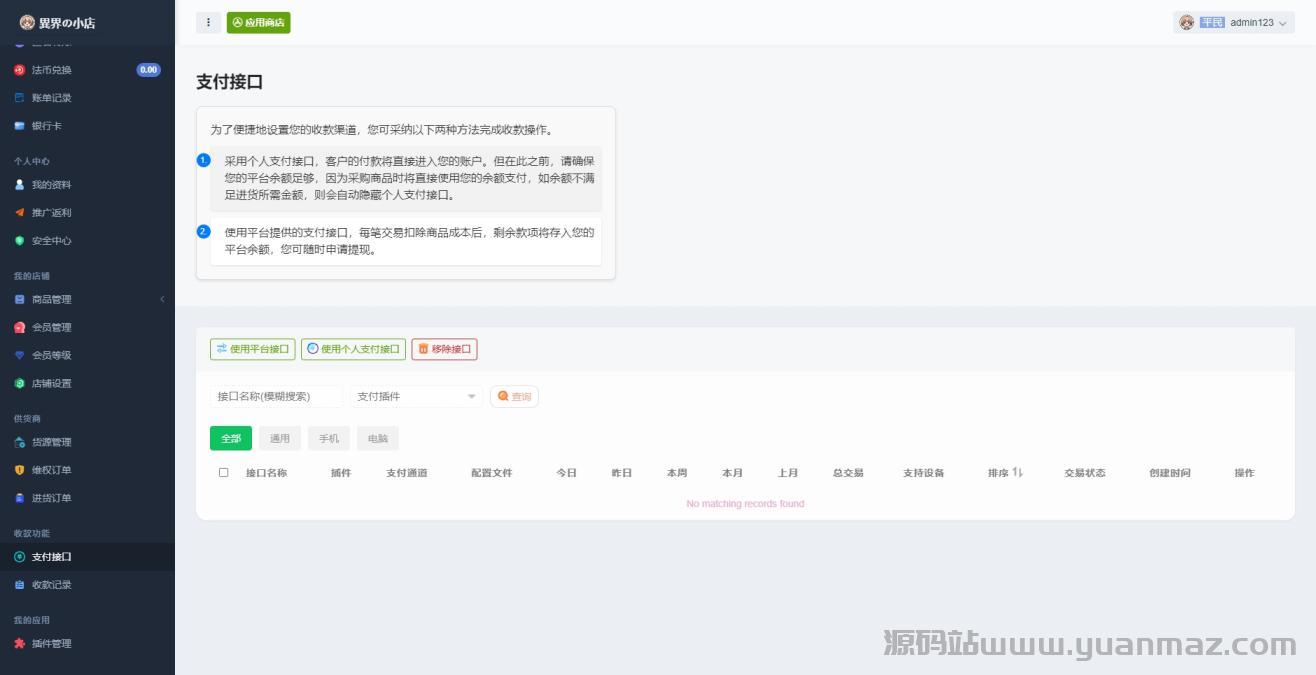Toggle the select-all checkbox in table header
The width and height of the screenshot is (1316, 675).
(x=223, y=473)
